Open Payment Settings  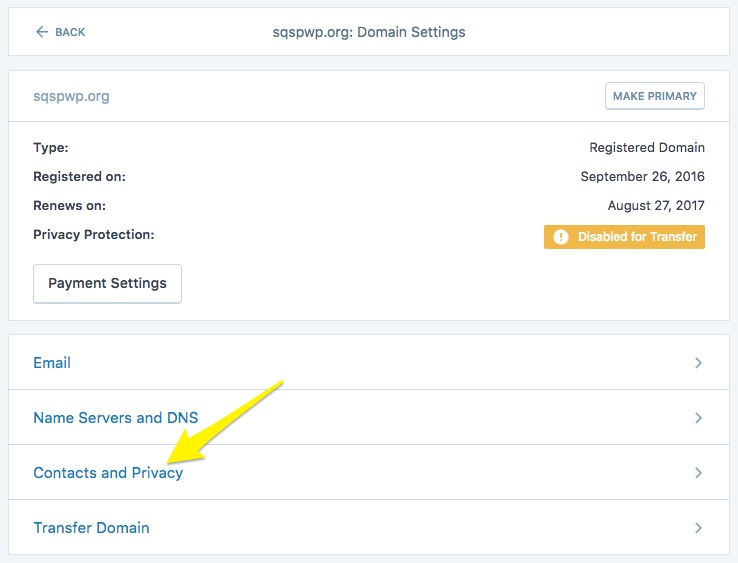[x=107, y=283]
